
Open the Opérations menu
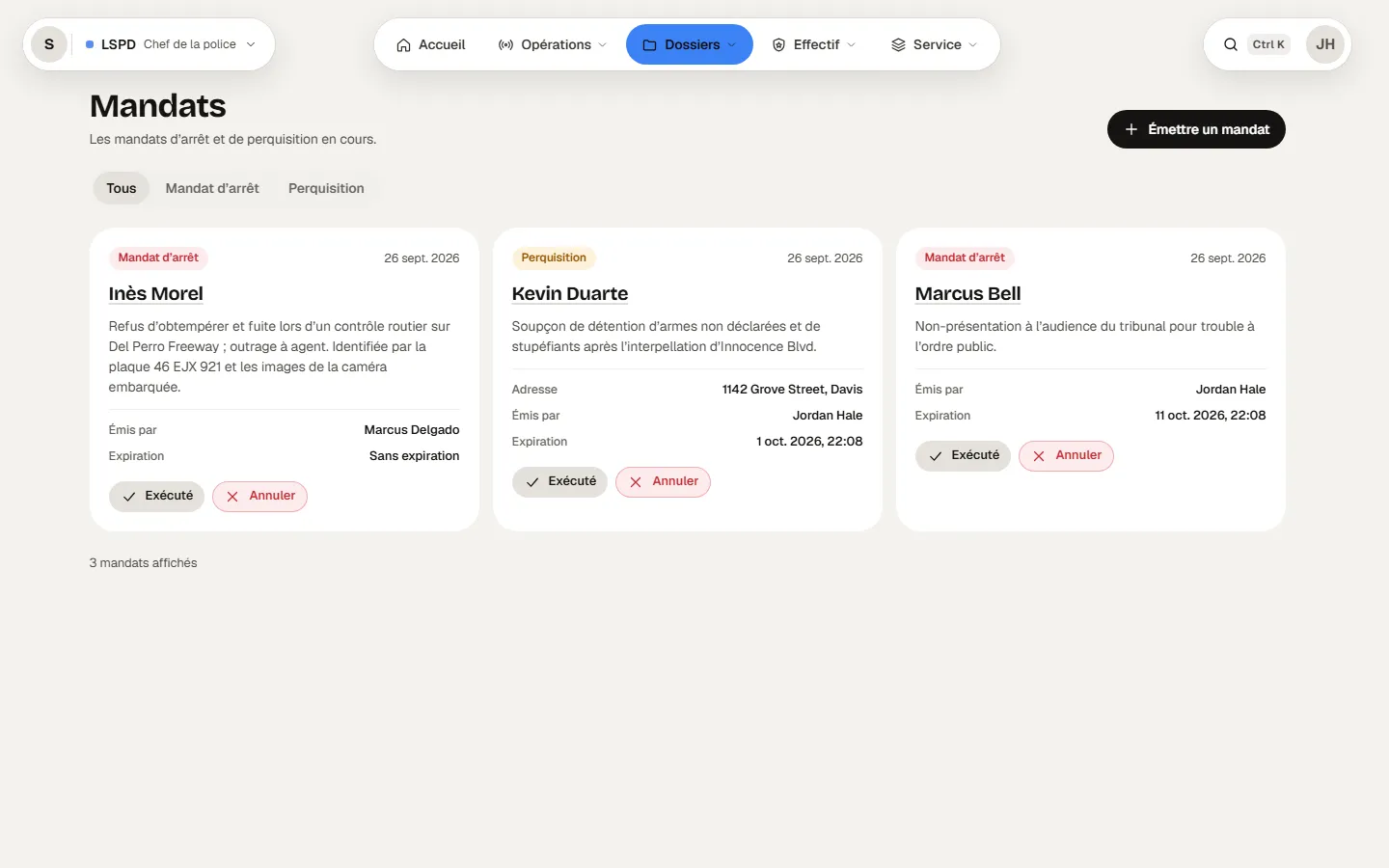point(553,44)
